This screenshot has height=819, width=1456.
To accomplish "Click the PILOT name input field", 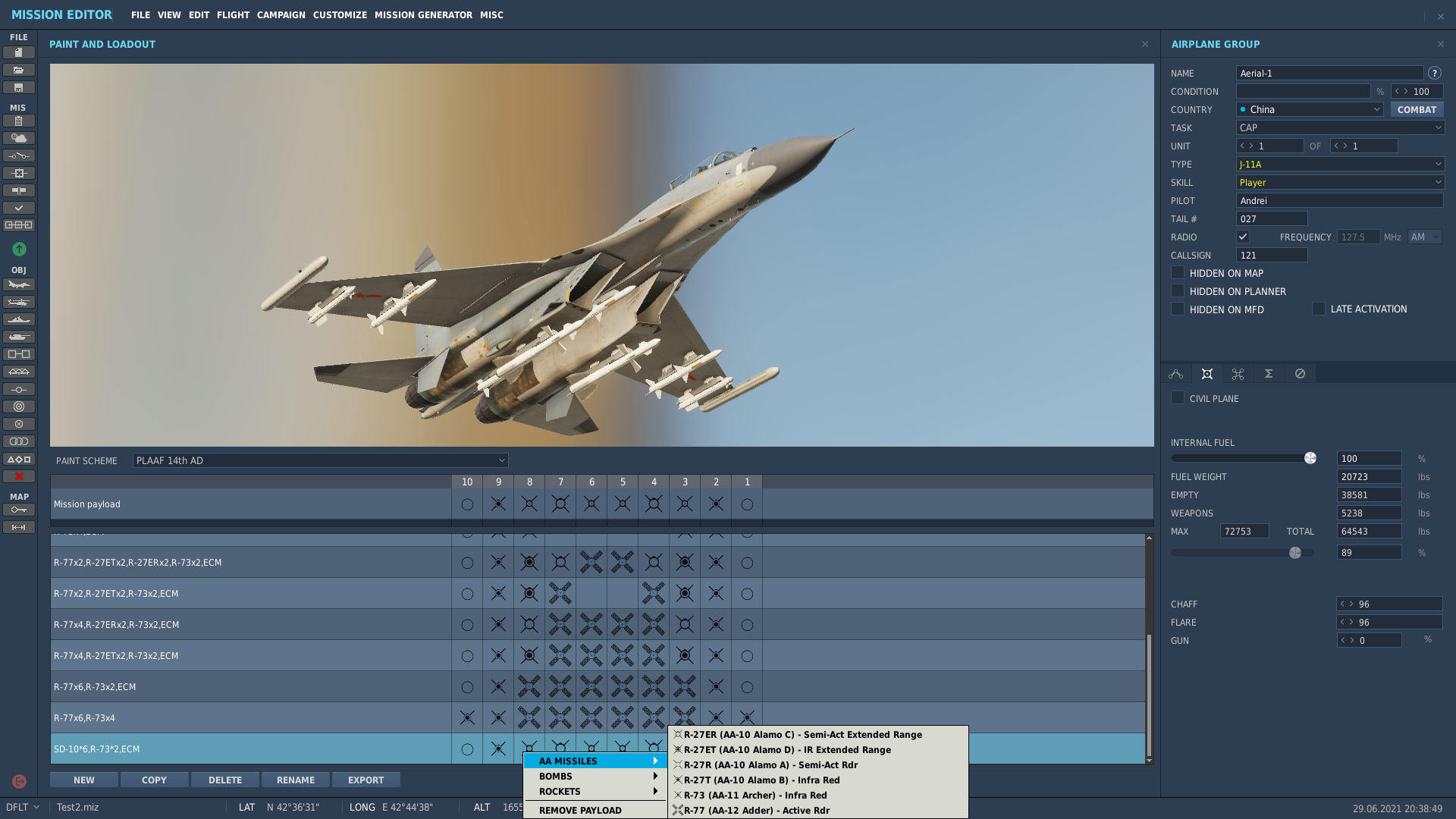I will click(x=1340, y=200).
